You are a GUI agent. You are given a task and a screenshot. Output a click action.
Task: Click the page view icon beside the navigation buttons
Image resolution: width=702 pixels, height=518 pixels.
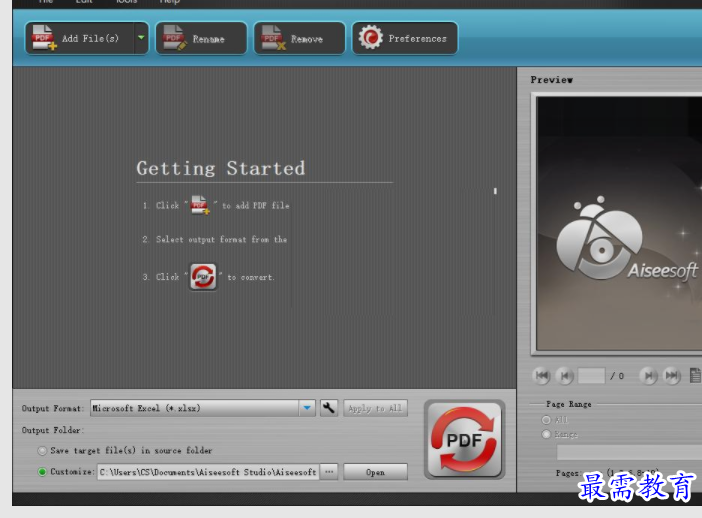695,376
